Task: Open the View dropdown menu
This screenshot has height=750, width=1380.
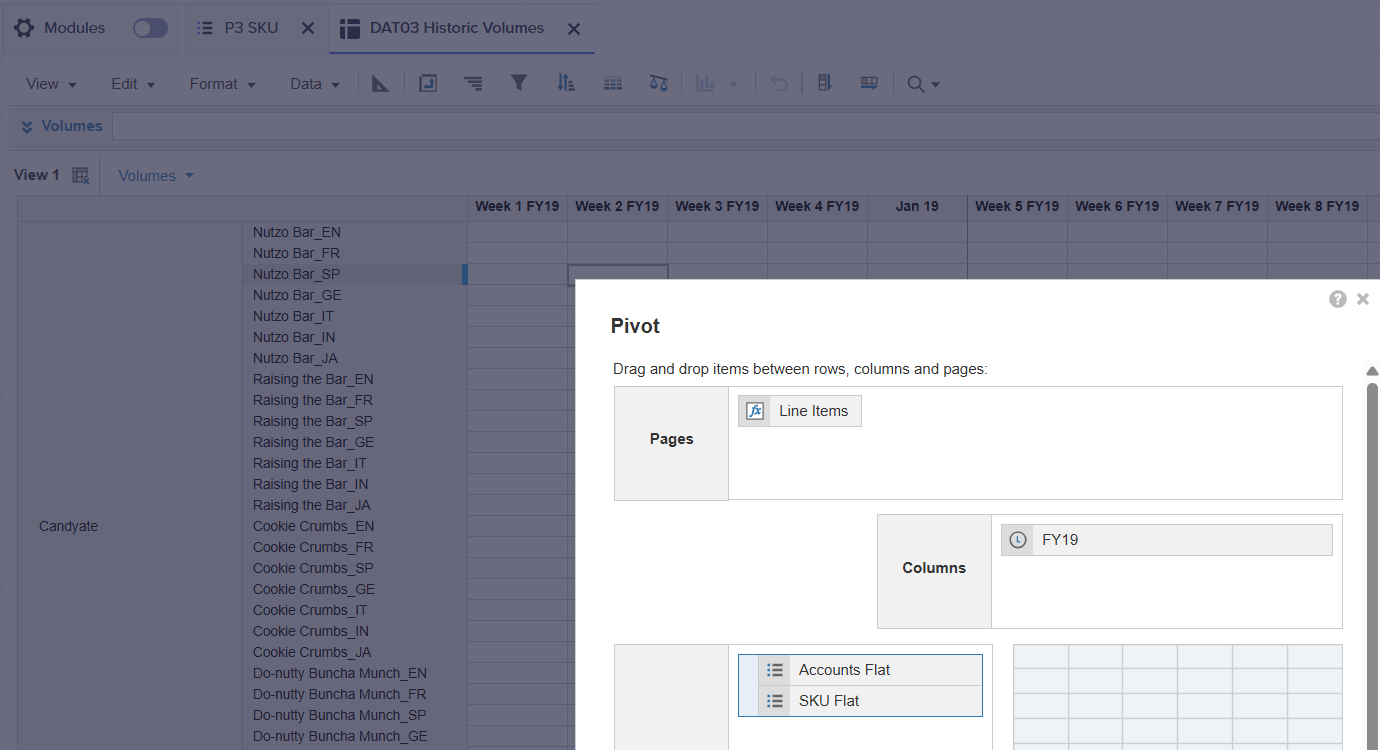Action: (51, 84)
